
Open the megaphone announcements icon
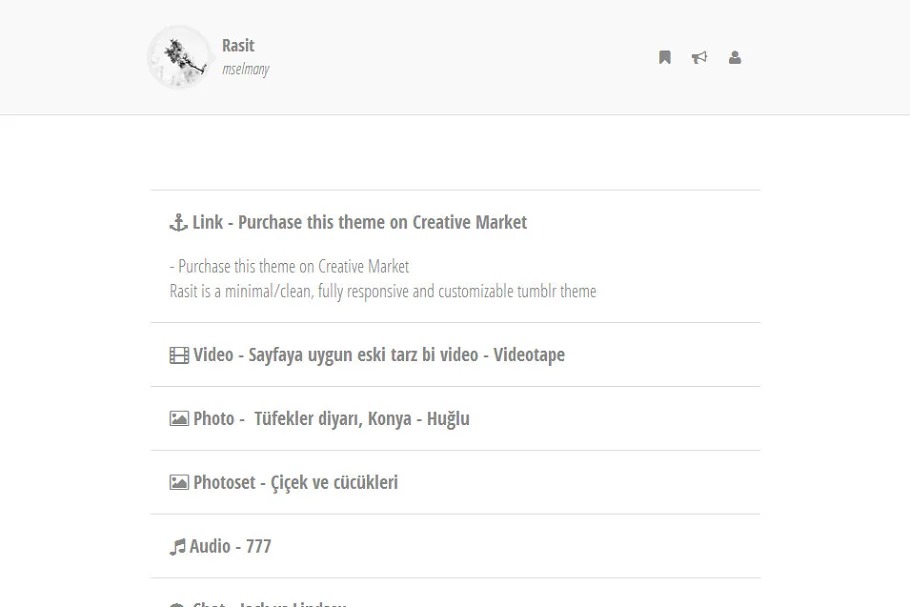pos(700,58)
